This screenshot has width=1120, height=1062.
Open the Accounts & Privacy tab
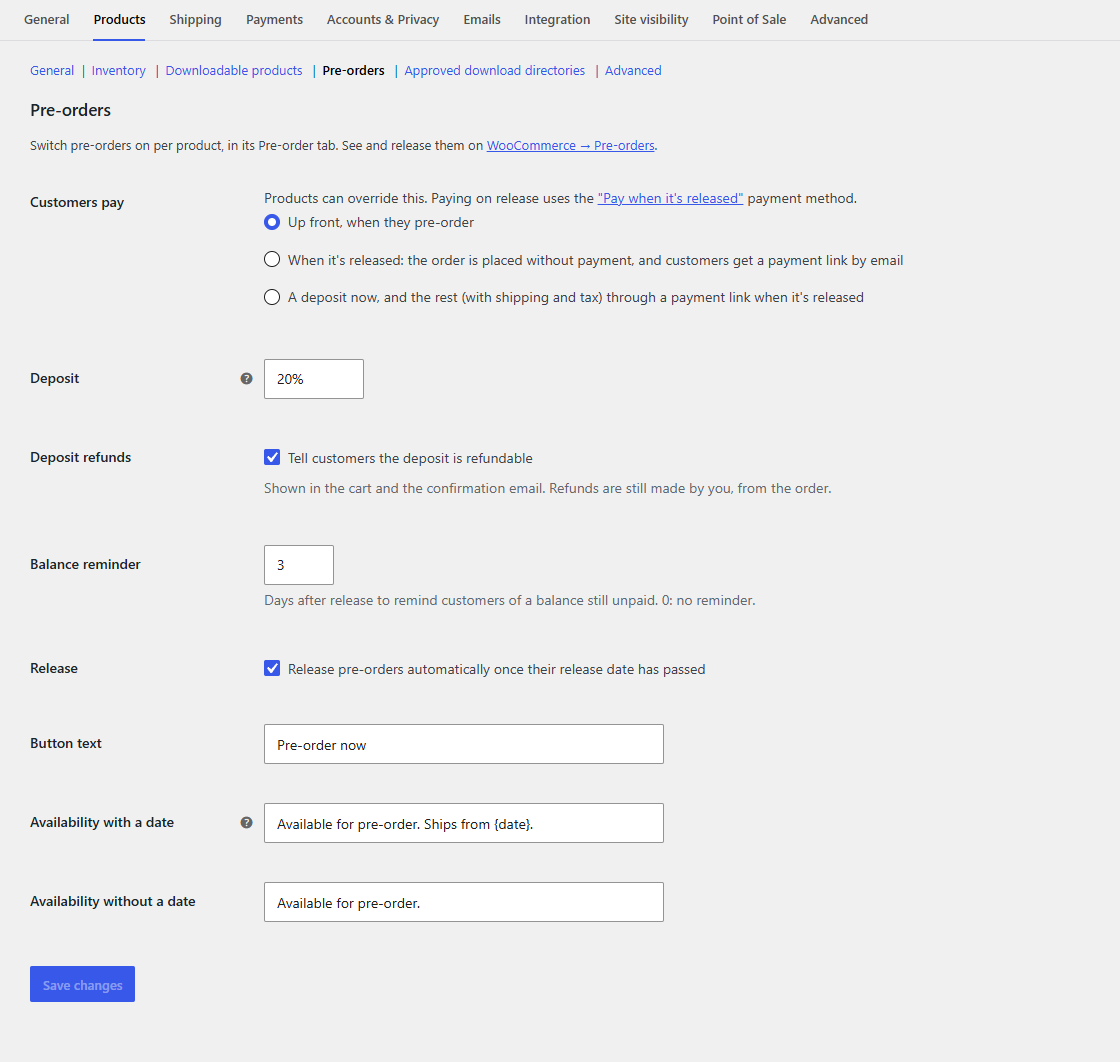[383, 19]
